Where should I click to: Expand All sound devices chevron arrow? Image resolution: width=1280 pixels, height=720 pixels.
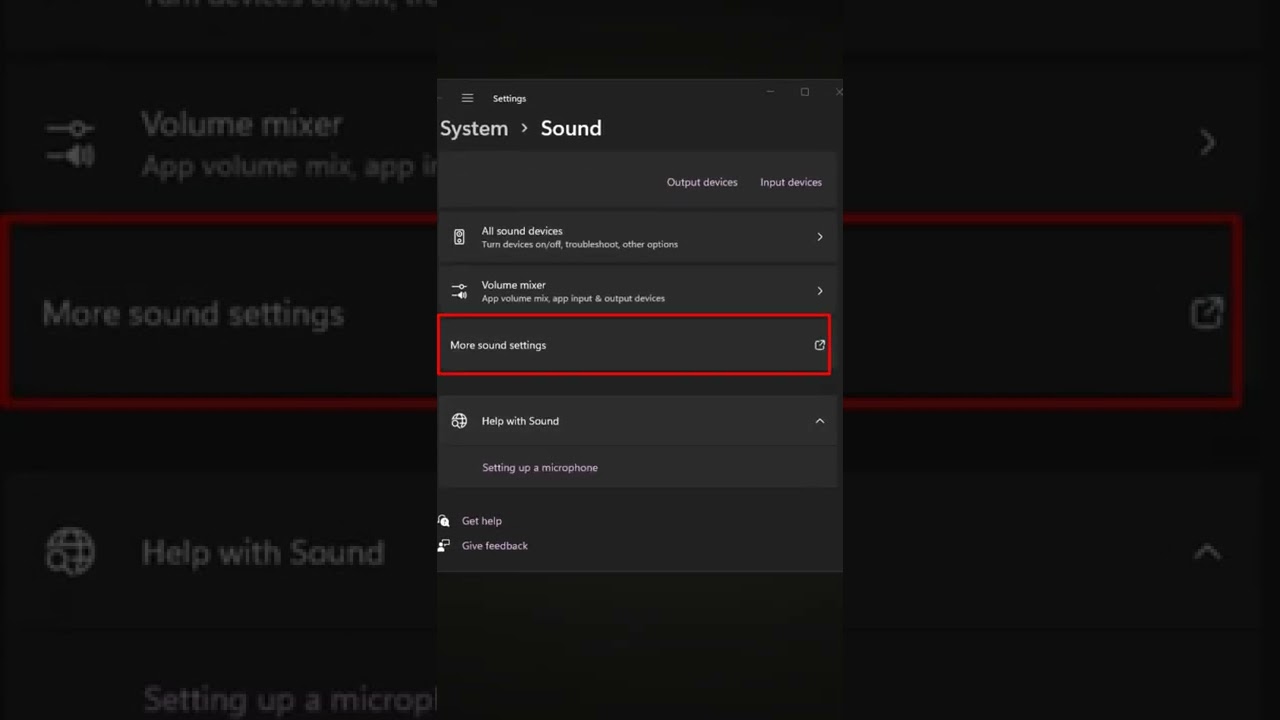pos(820,237)
